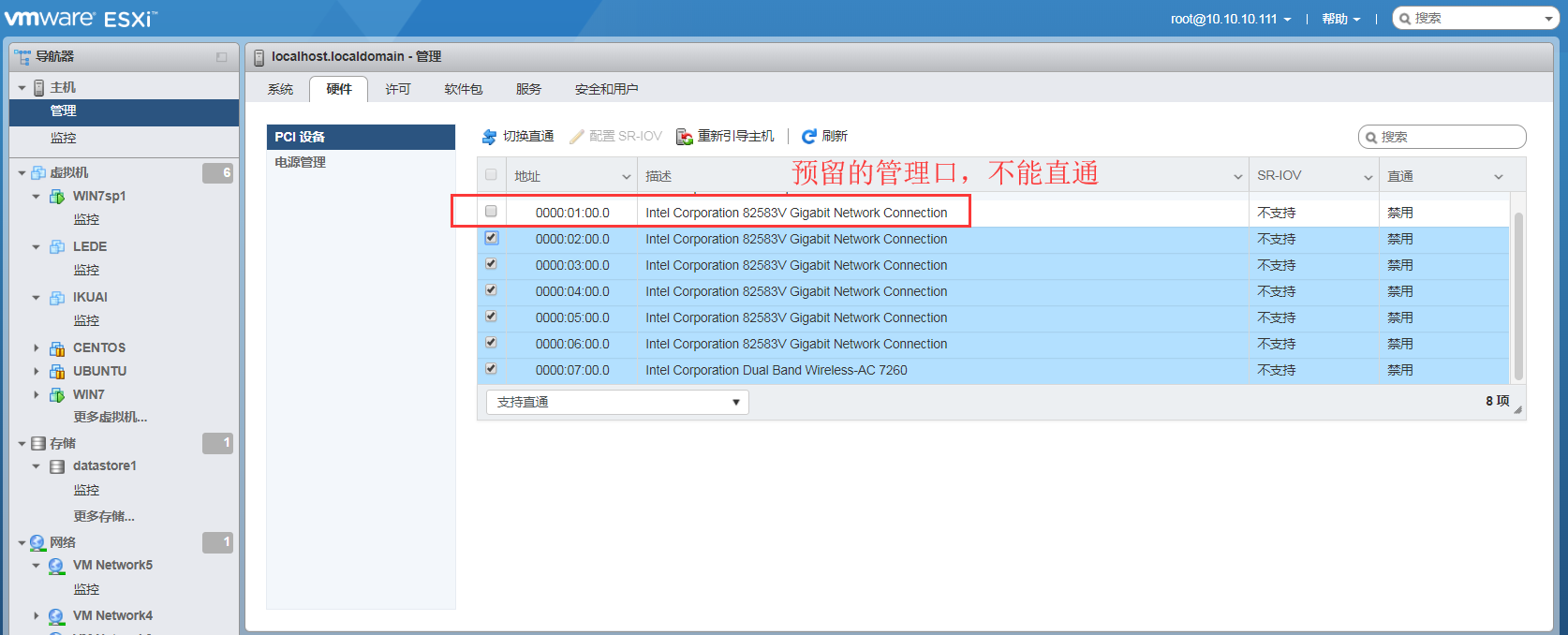This screenshot has width=1568, height=635.
Task: Select PCI 设备 in the hardware side menu
Action: click(x=361, y=138)
